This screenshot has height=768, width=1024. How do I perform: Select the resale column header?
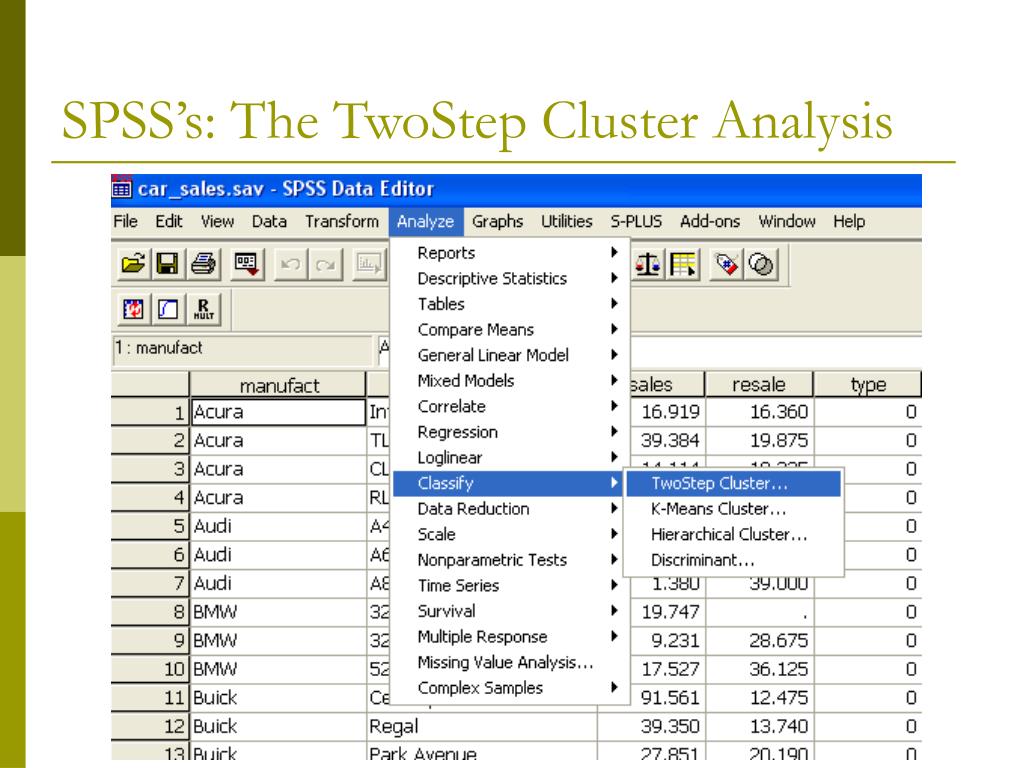759,385
